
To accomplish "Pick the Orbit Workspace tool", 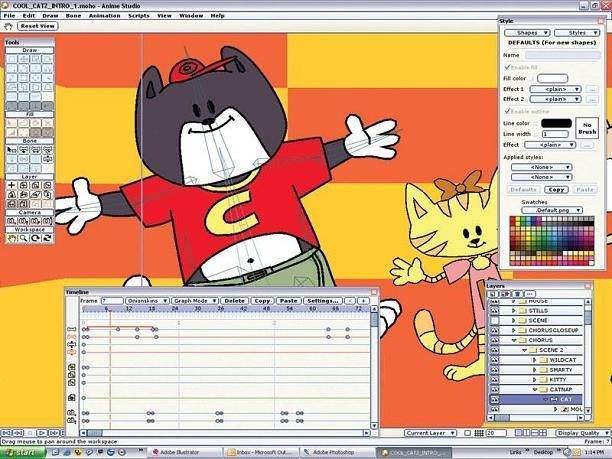I will (x=47, y=238).
